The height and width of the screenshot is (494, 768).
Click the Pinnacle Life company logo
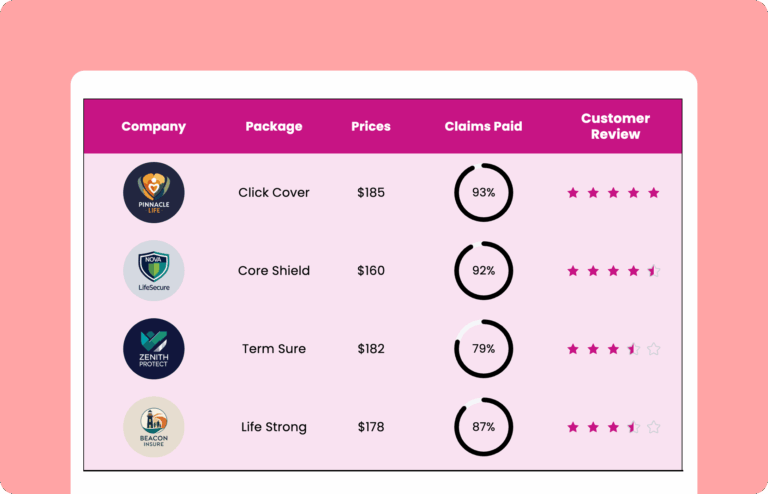(x=154, y=192)
